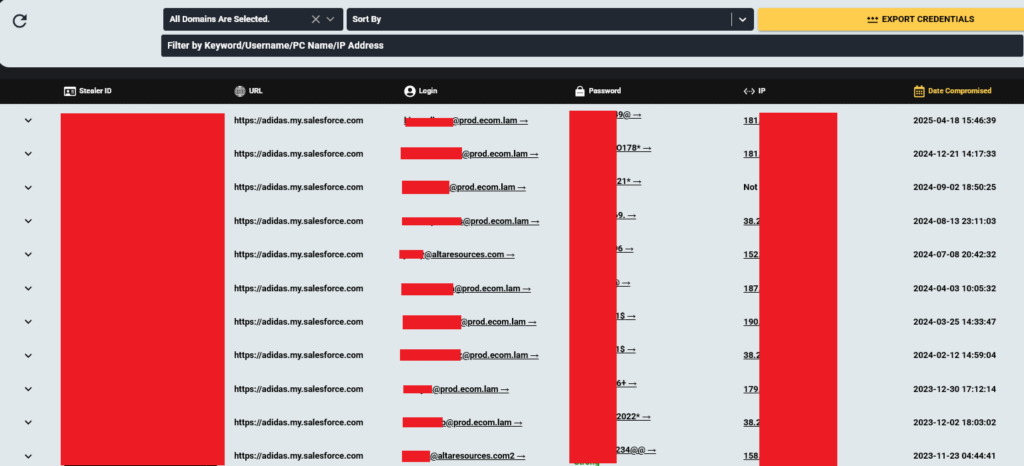The width and height of the screenshot is (1024, 466).
Task: Click the salesforce URL in the 2024-07-08 row
Action: 298,255
